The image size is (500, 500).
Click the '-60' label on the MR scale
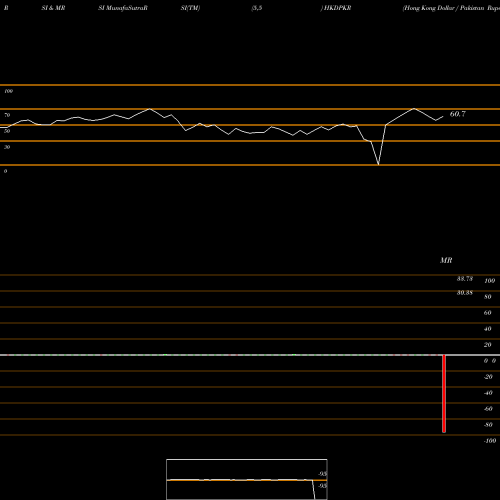point(488,409)
